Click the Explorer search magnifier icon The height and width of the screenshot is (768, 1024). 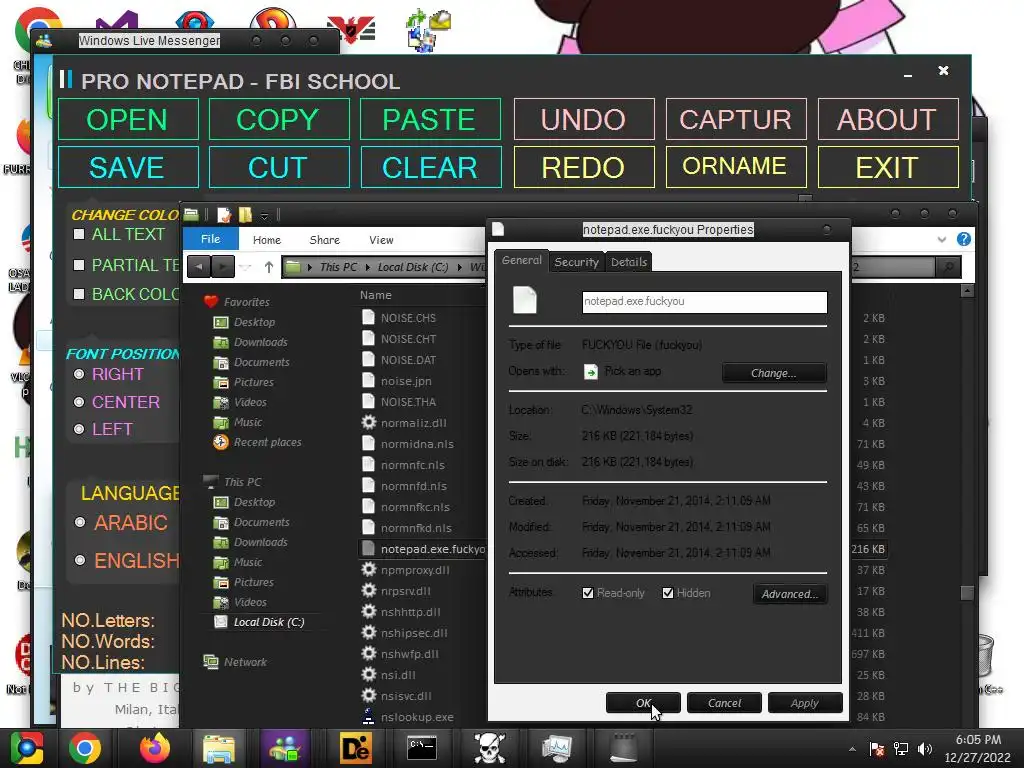coord(948,266)
